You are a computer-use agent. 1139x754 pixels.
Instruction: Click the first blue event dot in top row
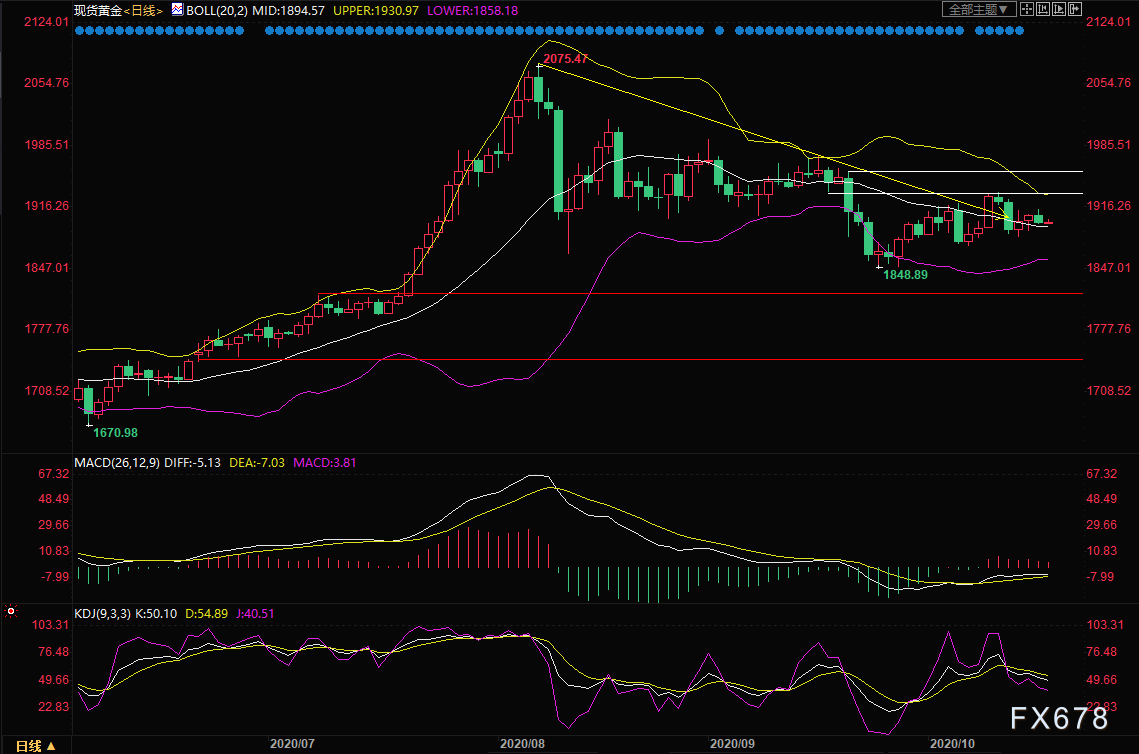tap(81, 31)
